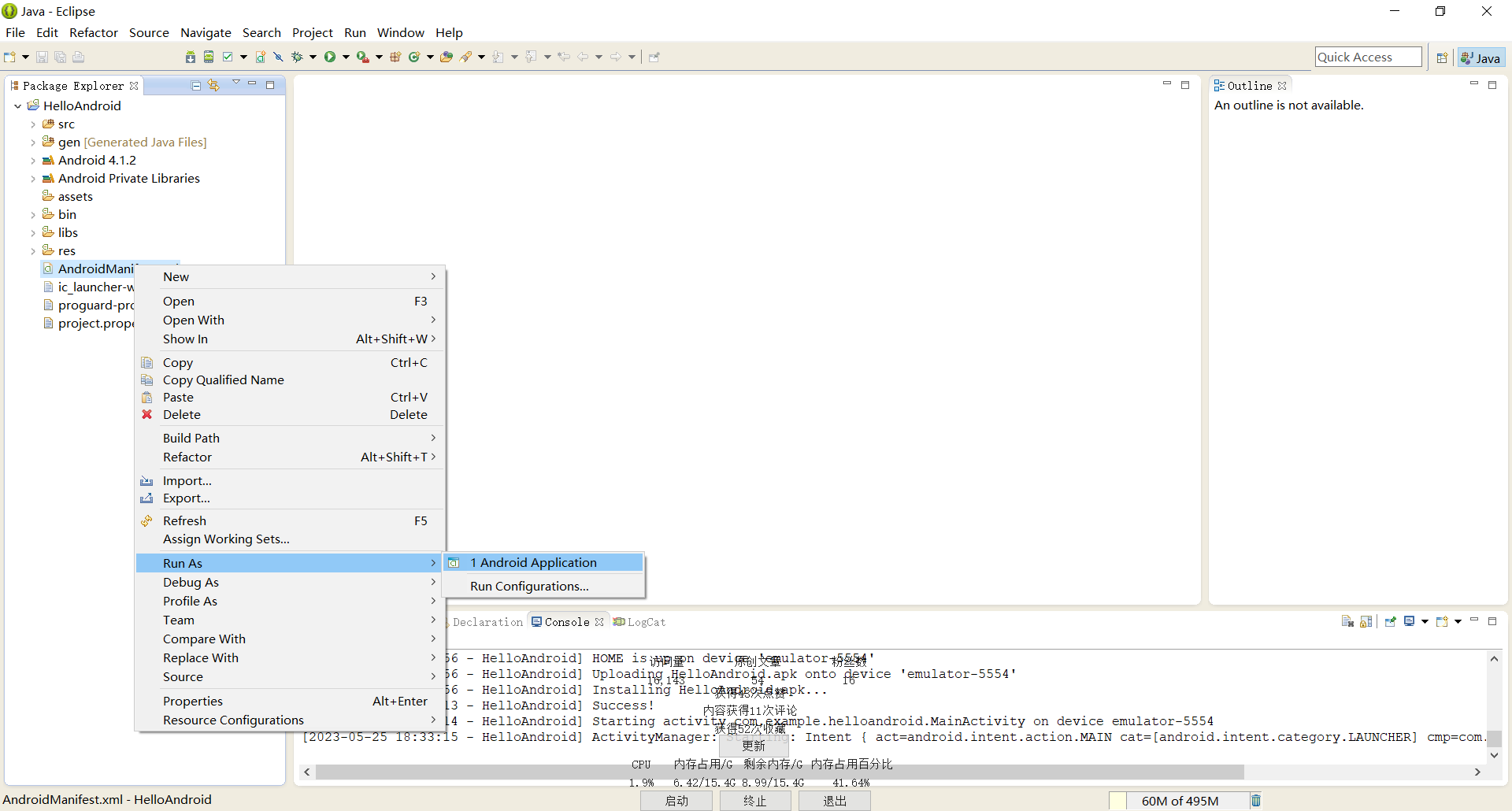Click the 退出 button at bottom
1512x811 pixels.
tap(835, 801)
